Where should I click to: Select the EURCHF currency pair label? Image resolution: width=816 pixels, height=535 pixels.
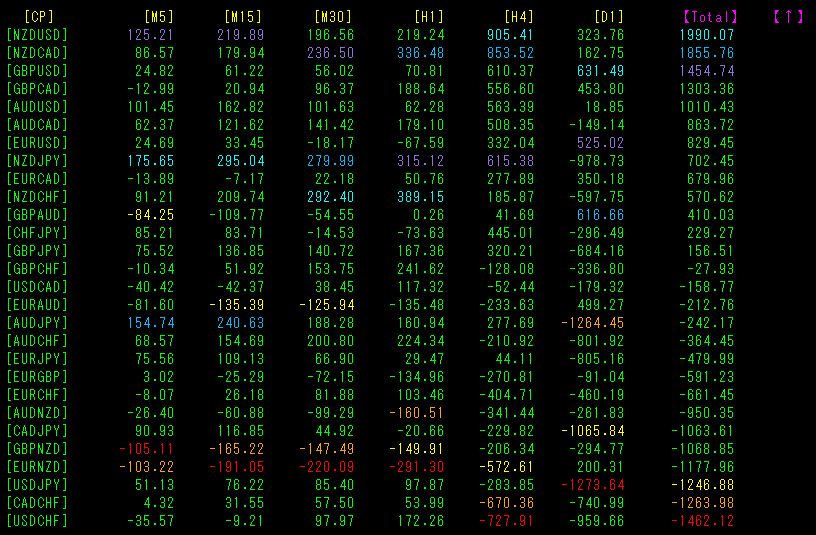point(37,396)
